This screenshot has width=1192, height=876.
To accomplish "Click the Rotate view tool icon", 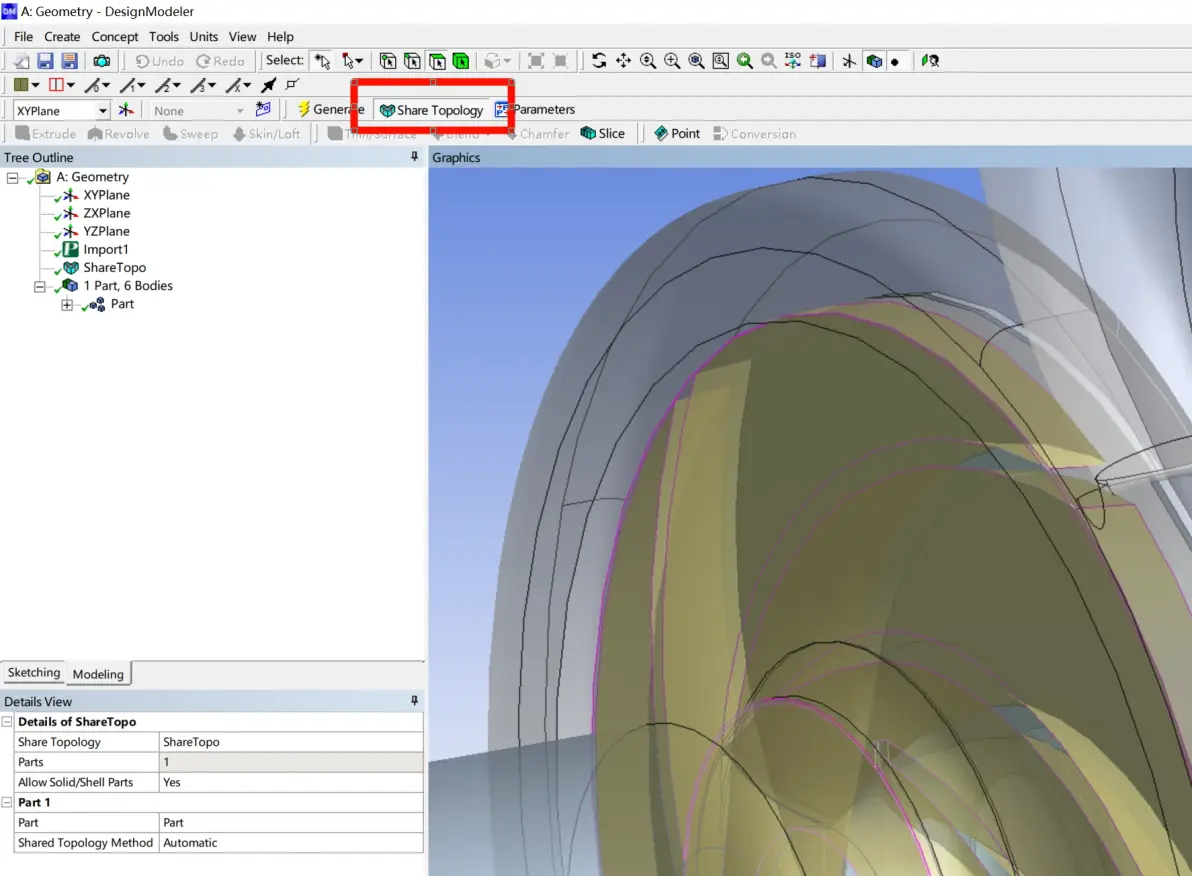I will [599, 61].
